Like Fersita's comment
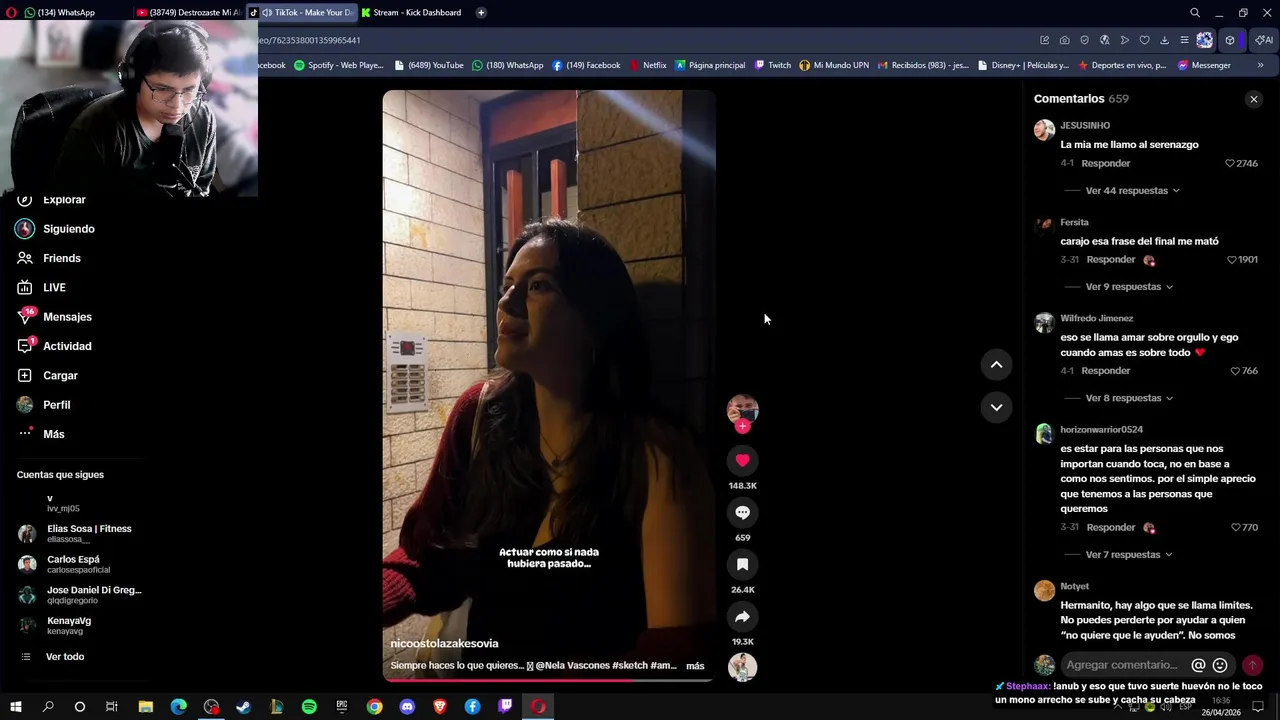 1232,260
